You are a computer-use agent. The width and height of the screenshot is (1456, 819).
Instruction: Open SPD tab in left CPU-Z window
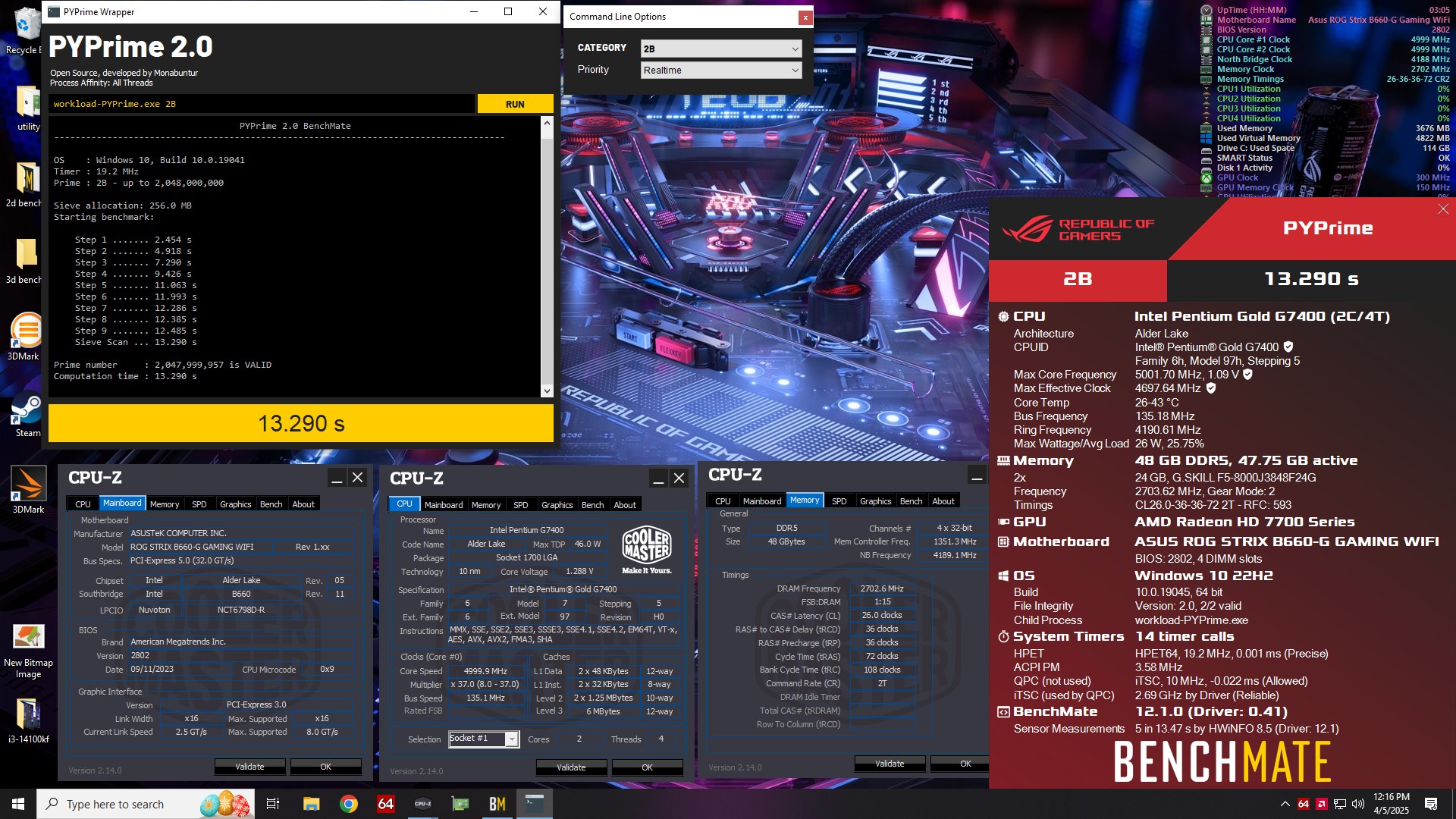click(199, 504)
